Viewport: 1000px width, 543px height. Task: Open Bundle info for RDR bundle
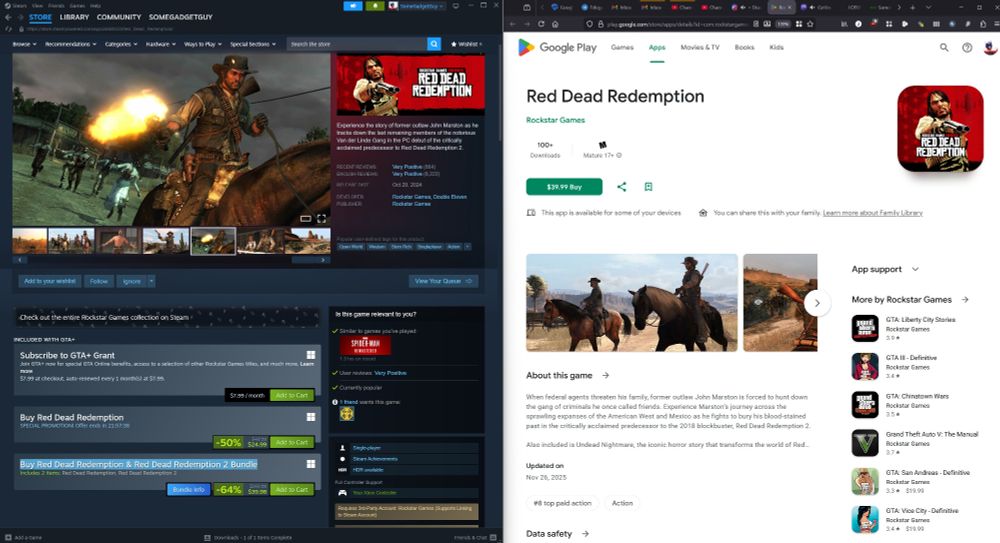[188, 489]
